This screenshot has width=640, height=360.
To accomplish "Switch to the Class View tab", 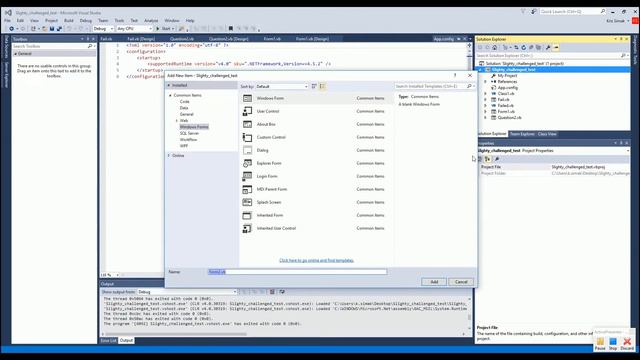I will 547,134.
